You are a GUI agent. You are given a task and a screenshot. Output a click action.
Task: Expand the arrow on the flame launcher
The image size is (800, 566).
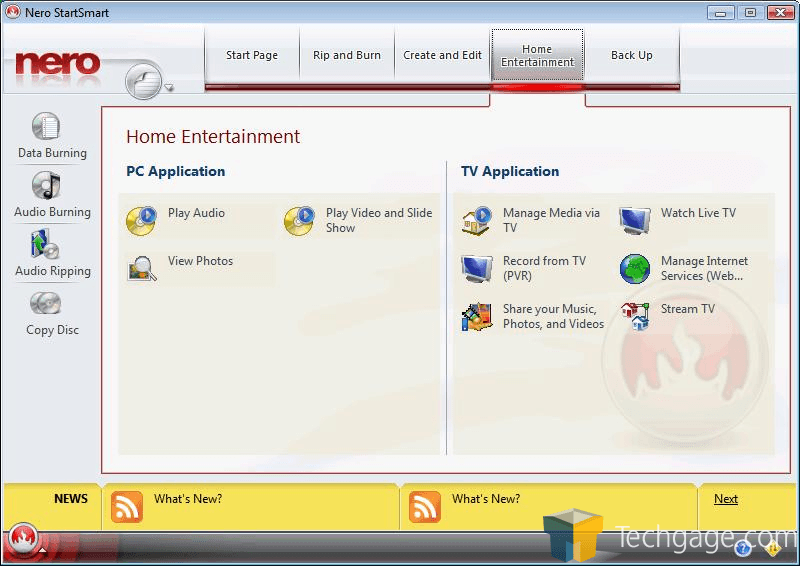tap(43, 551)
